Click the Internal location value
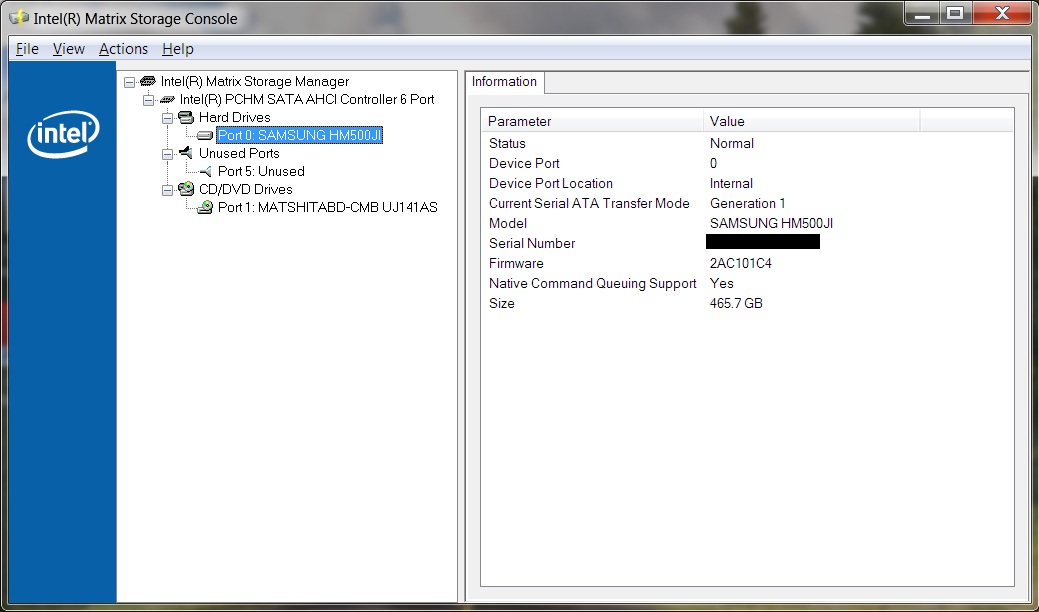 tap(731, 183)
